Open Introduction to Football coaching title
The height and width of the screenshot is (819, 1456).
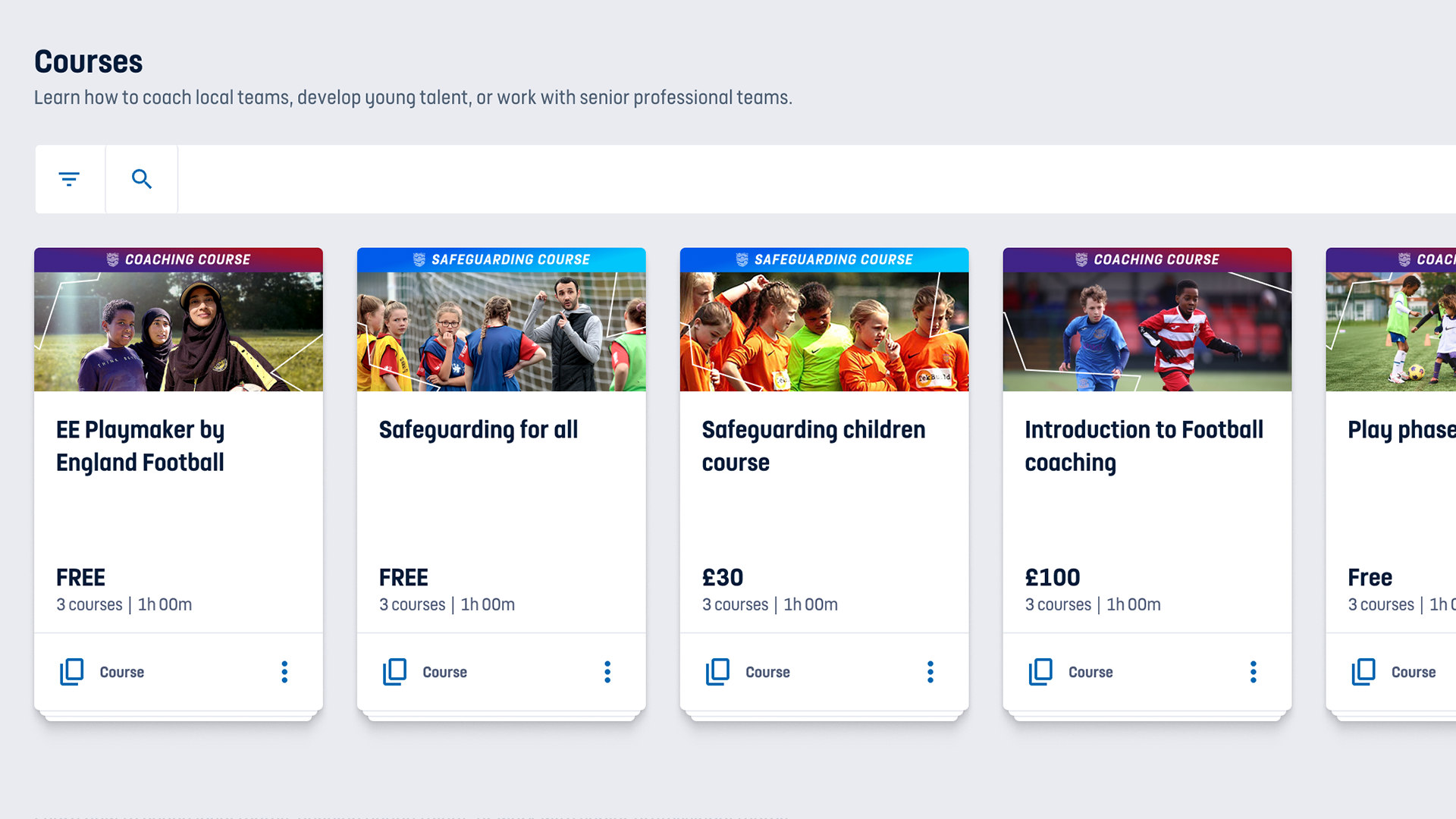1144,446
